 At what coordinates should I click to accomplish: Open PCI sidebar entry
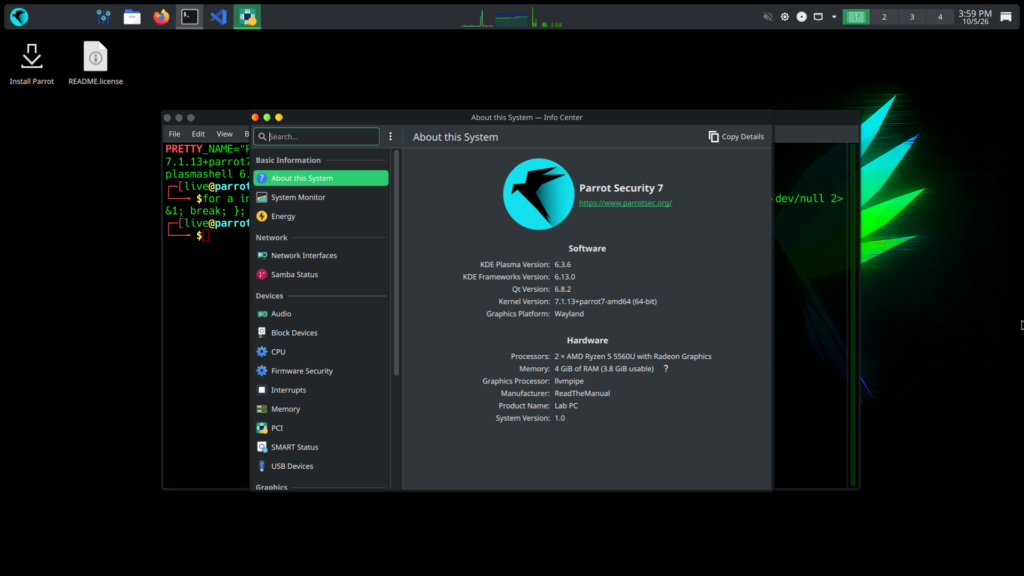tap(321, 428)
